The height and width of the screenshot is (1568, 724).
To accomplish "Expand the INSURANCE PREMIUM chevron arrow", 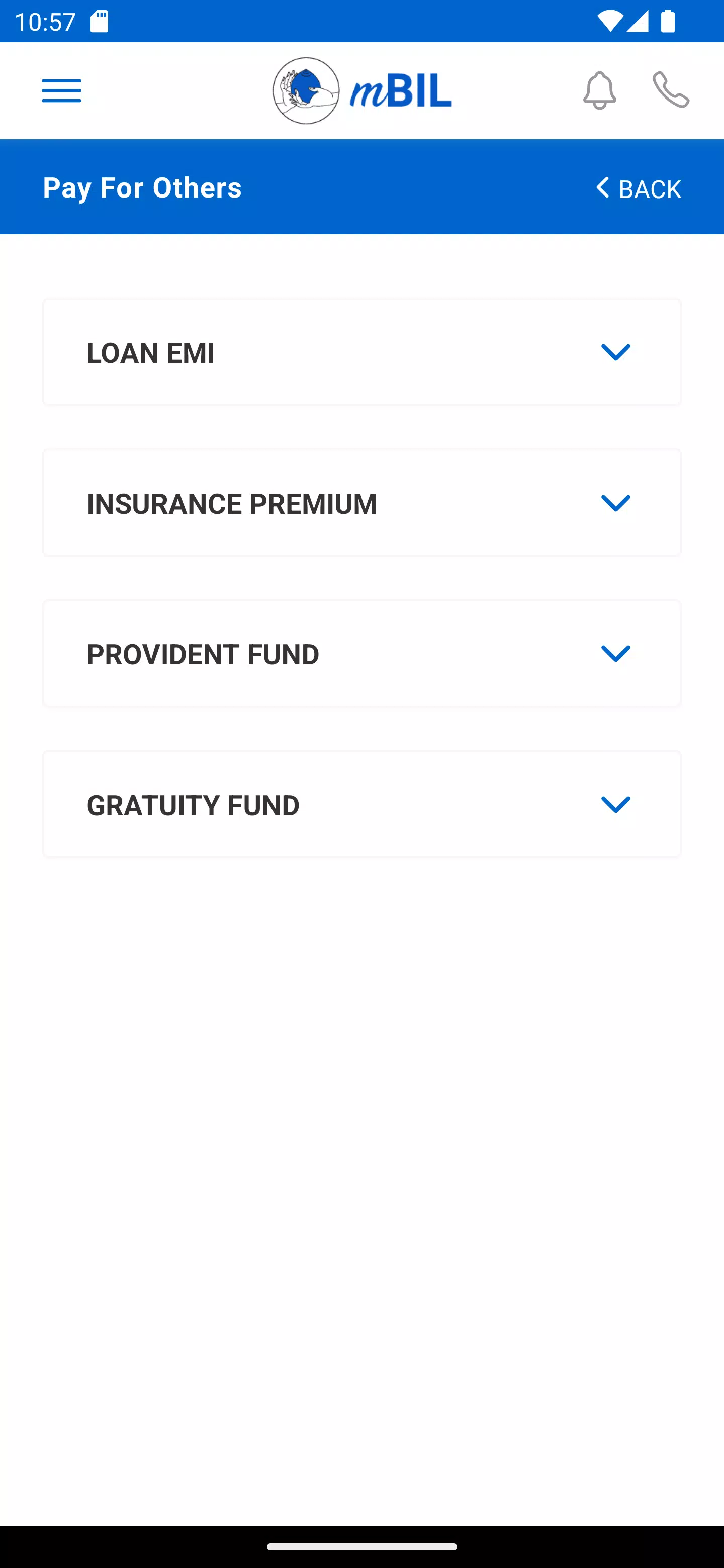I will (x=615, y=504).
